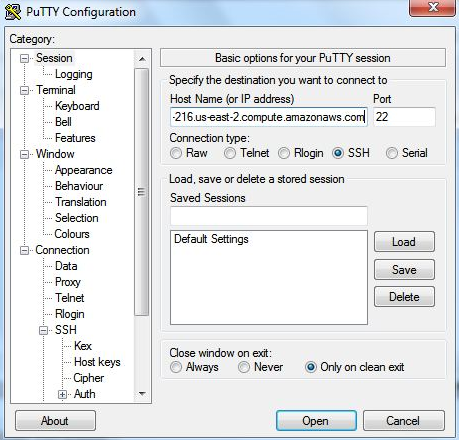The height and width of the screenshot is (440, 459).
Task: Select the Raw connection type
Action: point(176,153)
